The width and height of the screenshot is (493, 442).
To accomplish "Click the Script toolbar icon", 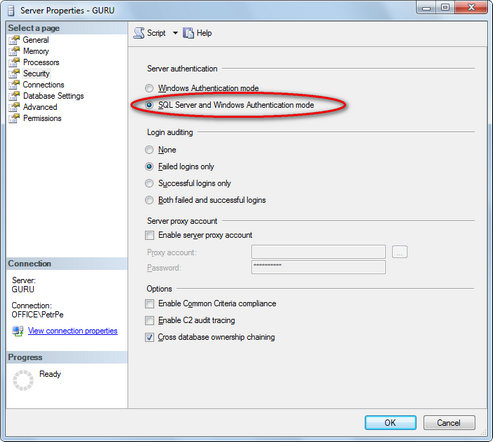I will pos(139,33).
